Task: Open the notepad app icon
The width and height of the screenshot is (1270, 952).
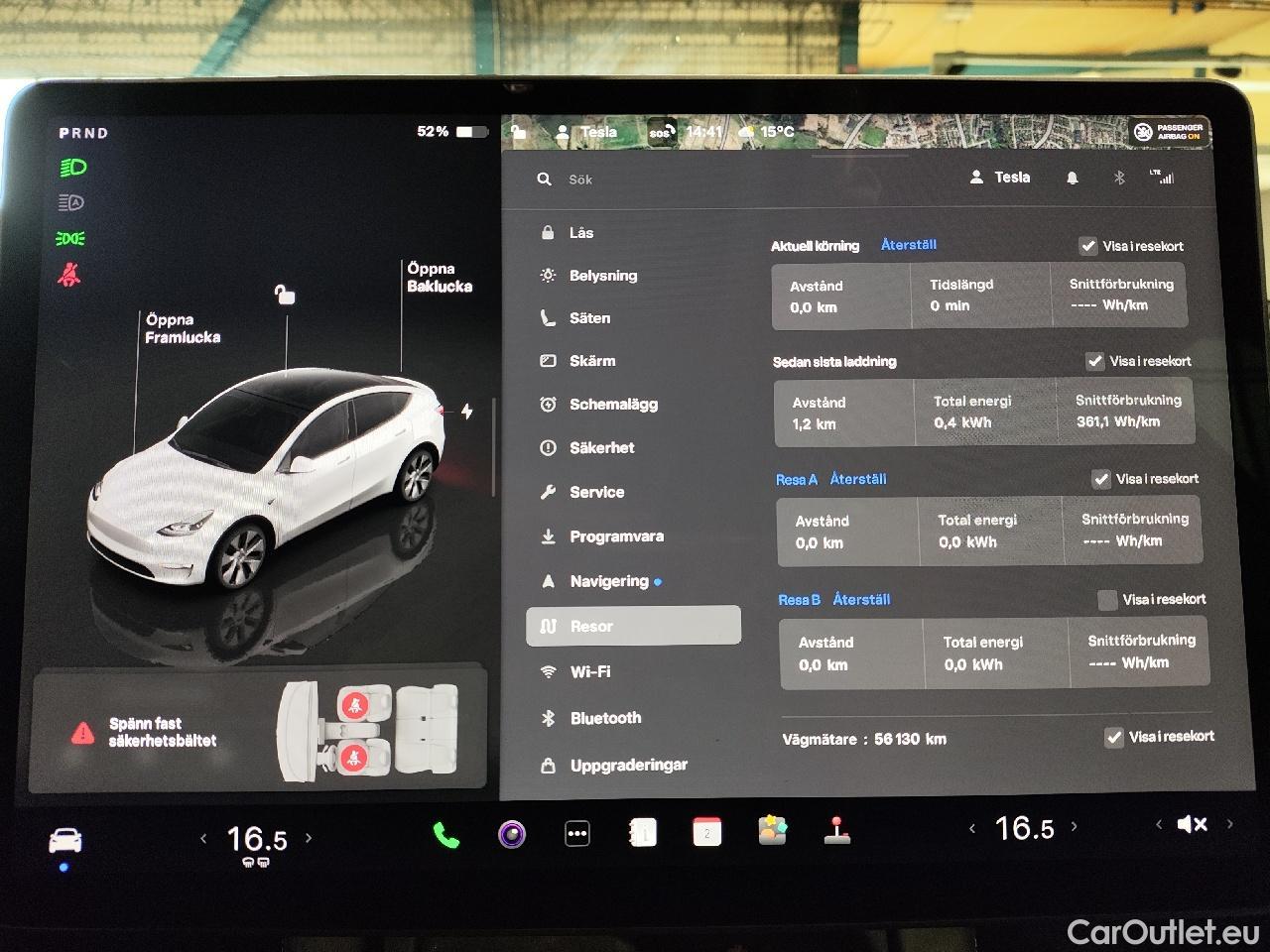Action: coord(643,833)
